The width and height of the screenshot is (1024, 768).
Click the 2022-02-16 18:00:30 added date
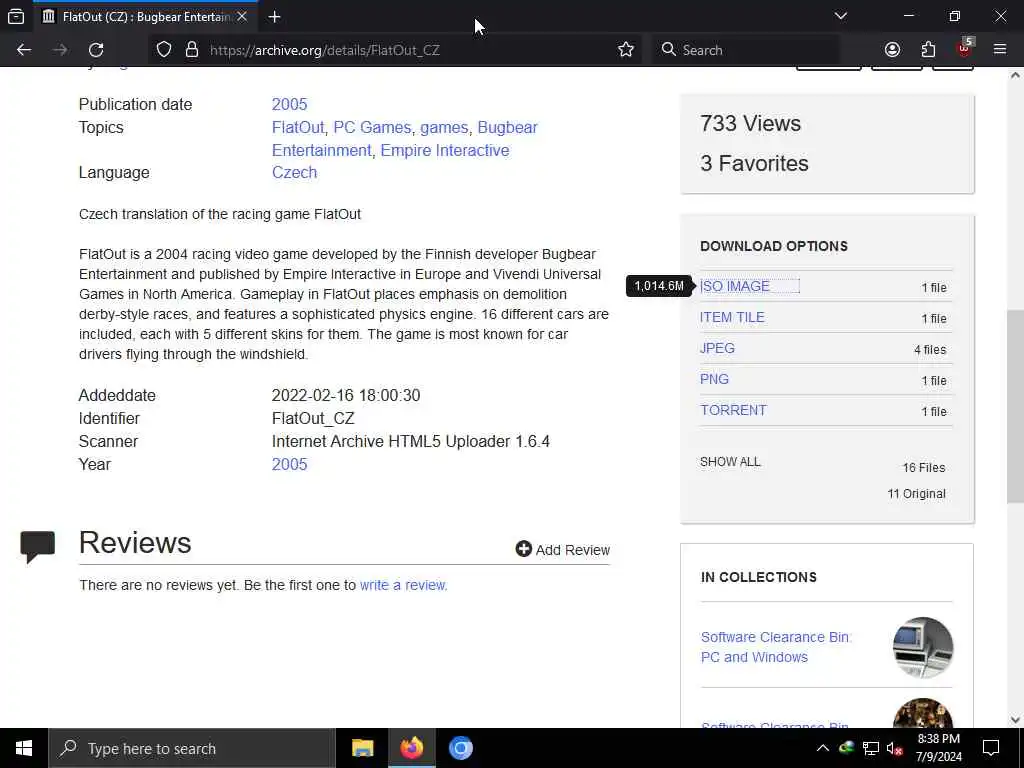[346, 396]
